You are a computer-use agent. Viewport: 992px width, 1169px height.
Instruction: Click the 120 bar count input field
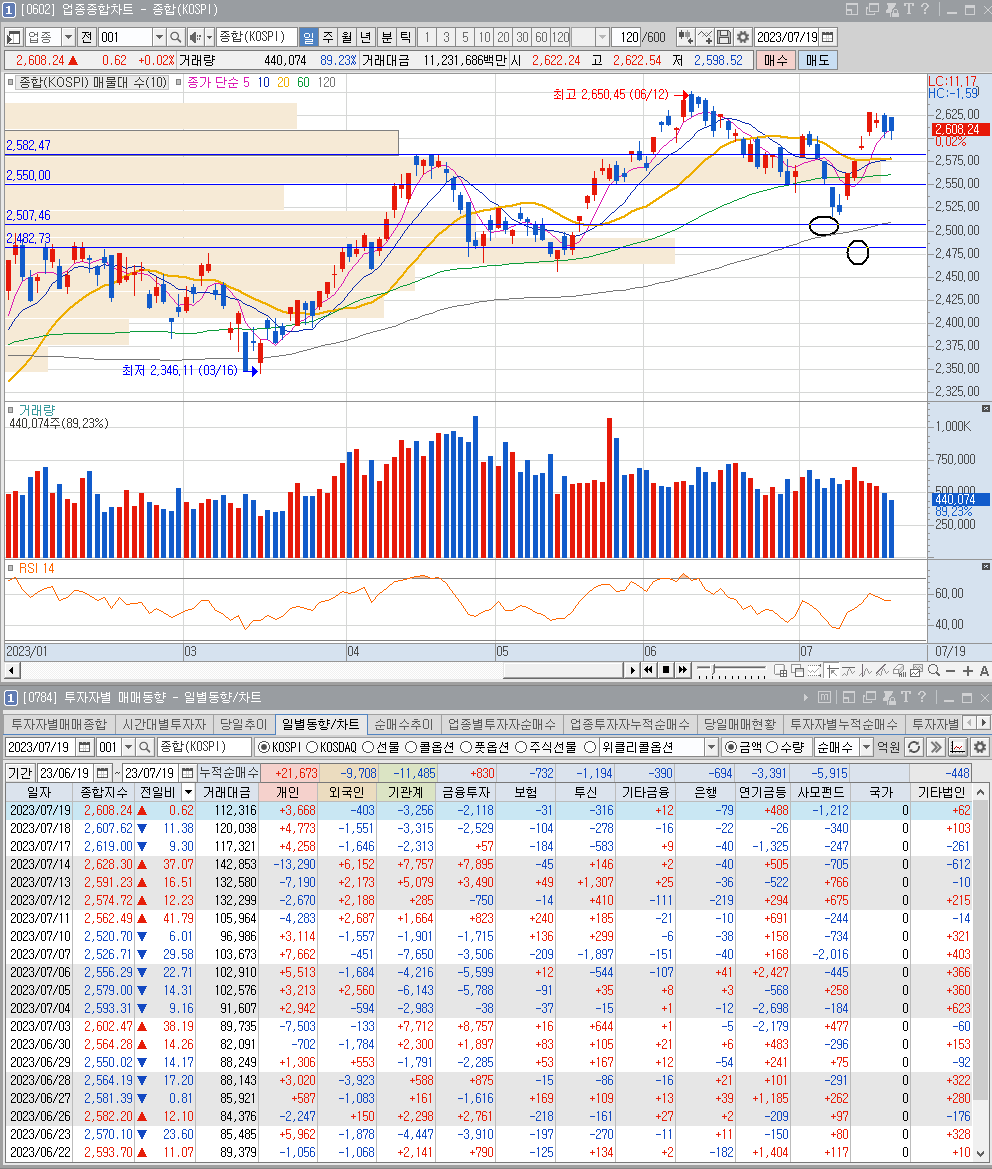coord(628,37)
